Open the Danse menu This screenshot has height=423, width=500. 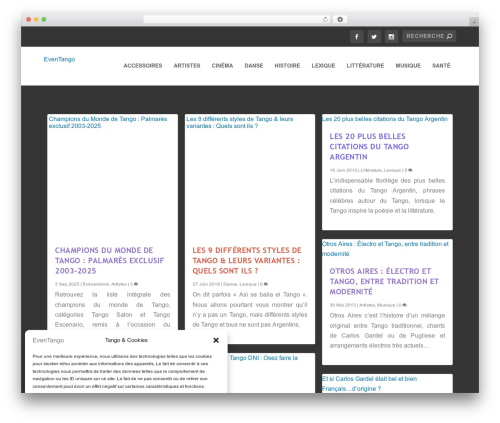pos(254,66)
